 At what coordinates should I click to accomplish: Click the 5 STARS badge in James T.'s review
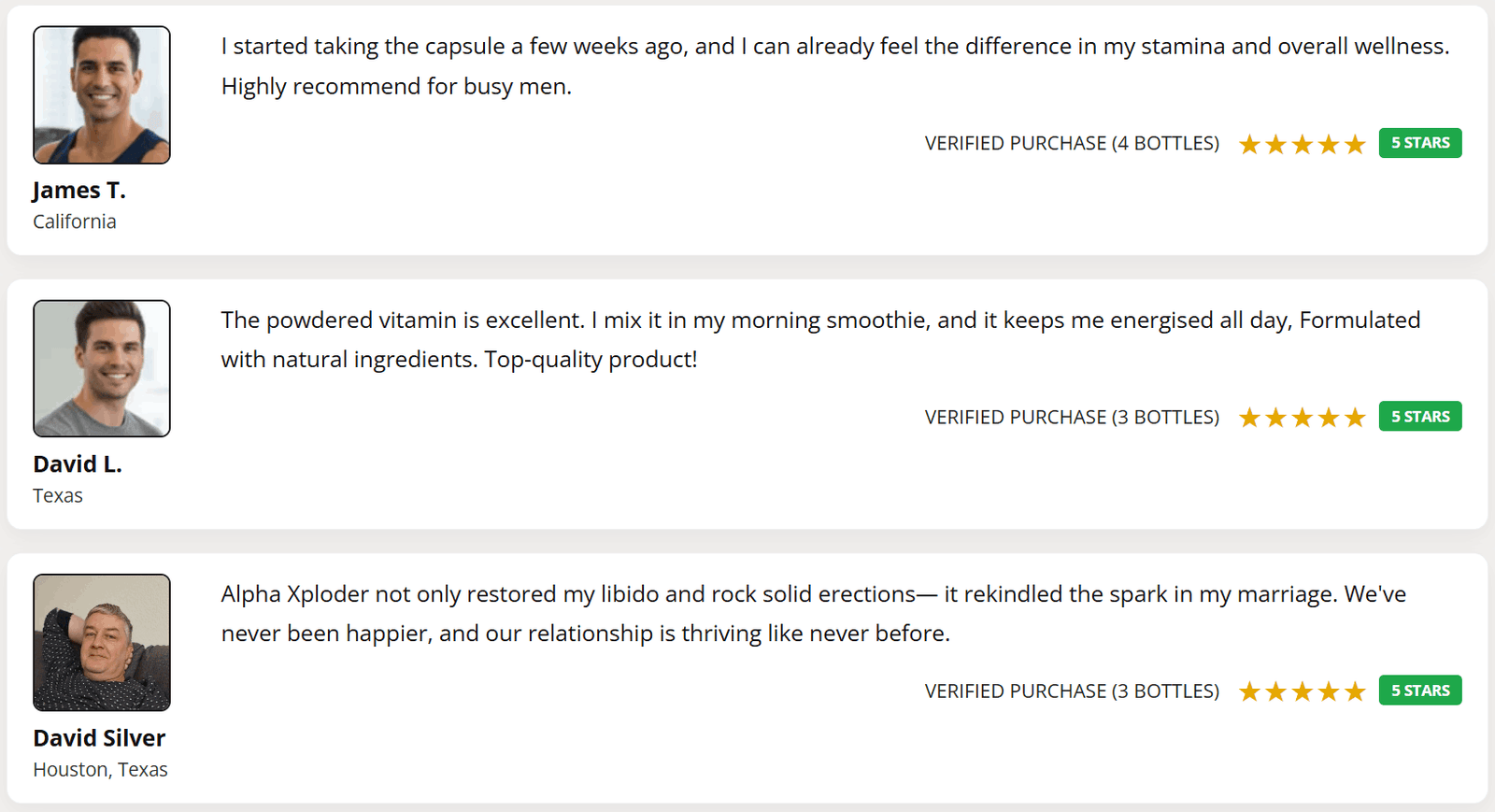pos(1419,143)
